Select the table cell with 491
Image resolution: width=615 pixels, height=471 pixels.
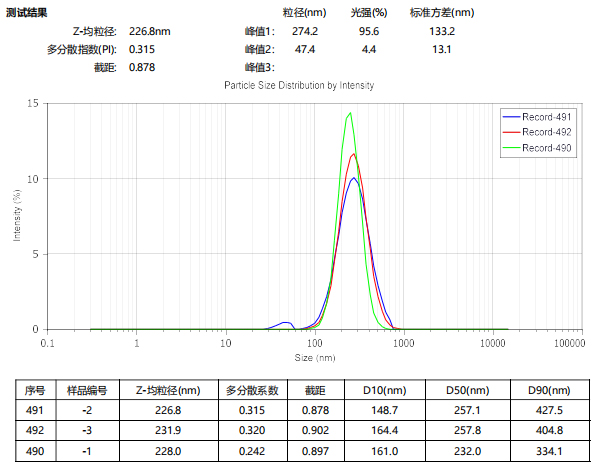pos(36,410)
